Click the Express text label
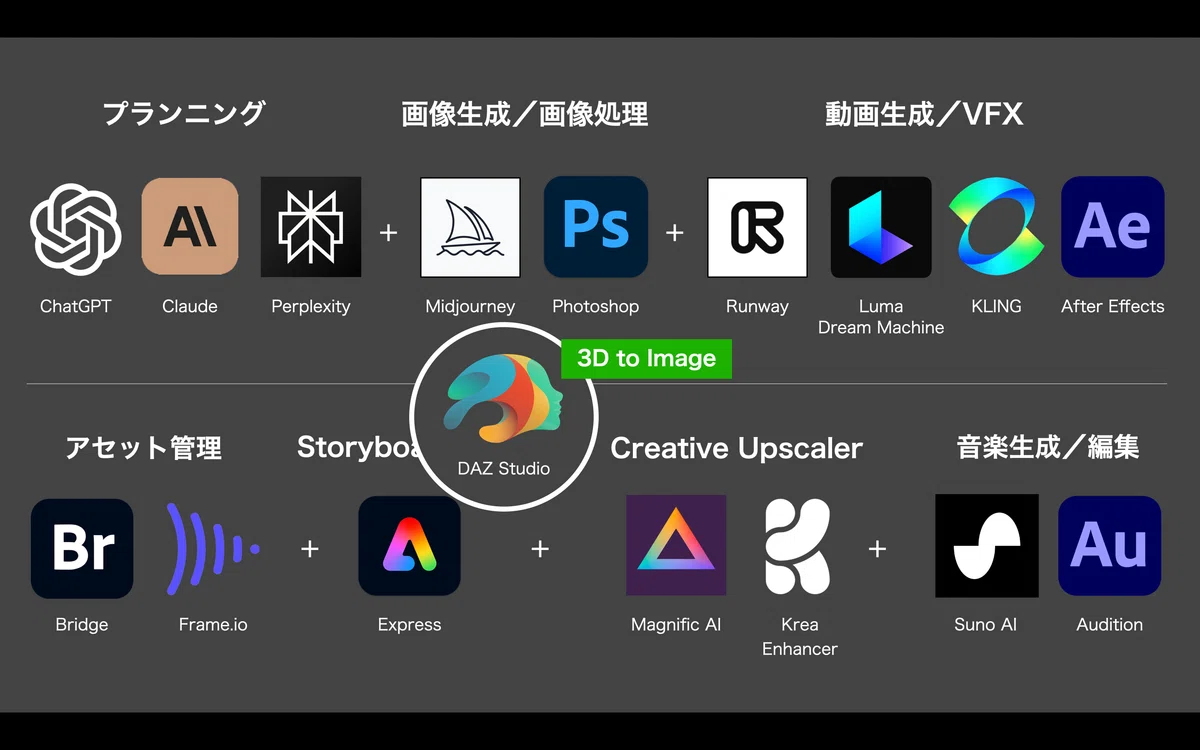The width and height of the screenshot is (1200, 750). pos(410,626)
